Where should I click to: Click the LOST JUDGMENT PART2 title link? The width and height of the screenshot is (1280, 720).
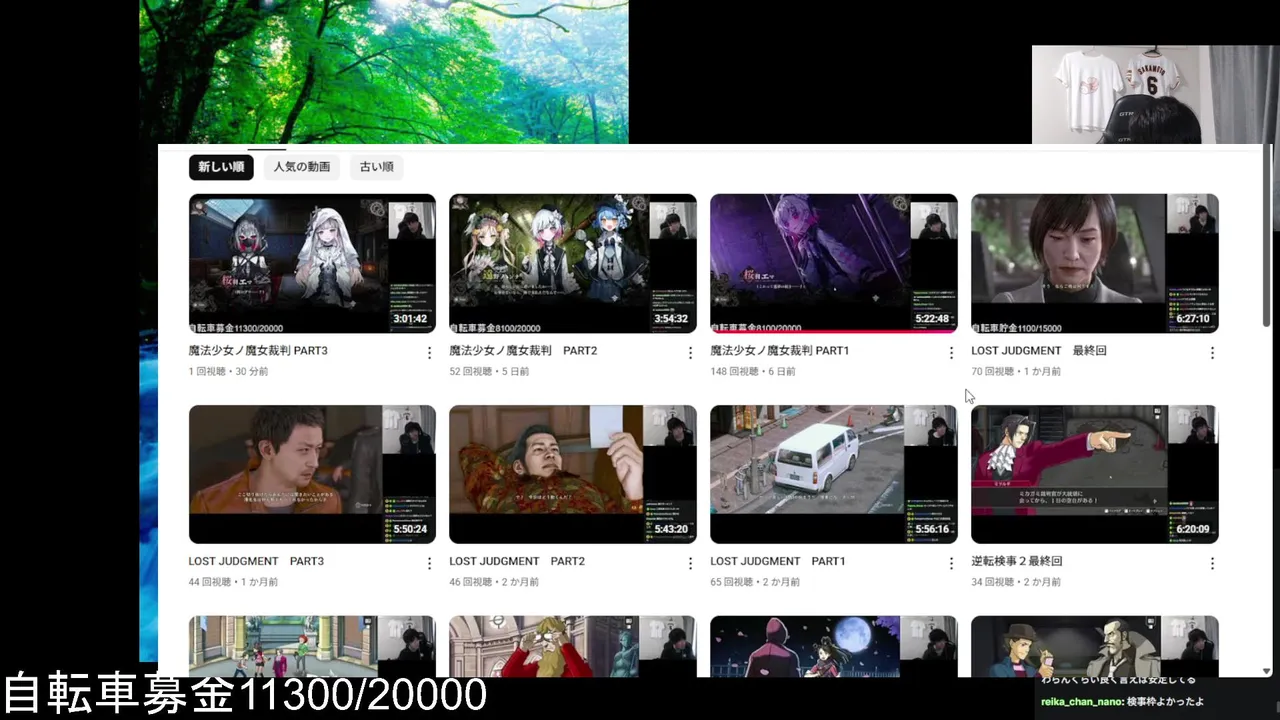(517, 561)
